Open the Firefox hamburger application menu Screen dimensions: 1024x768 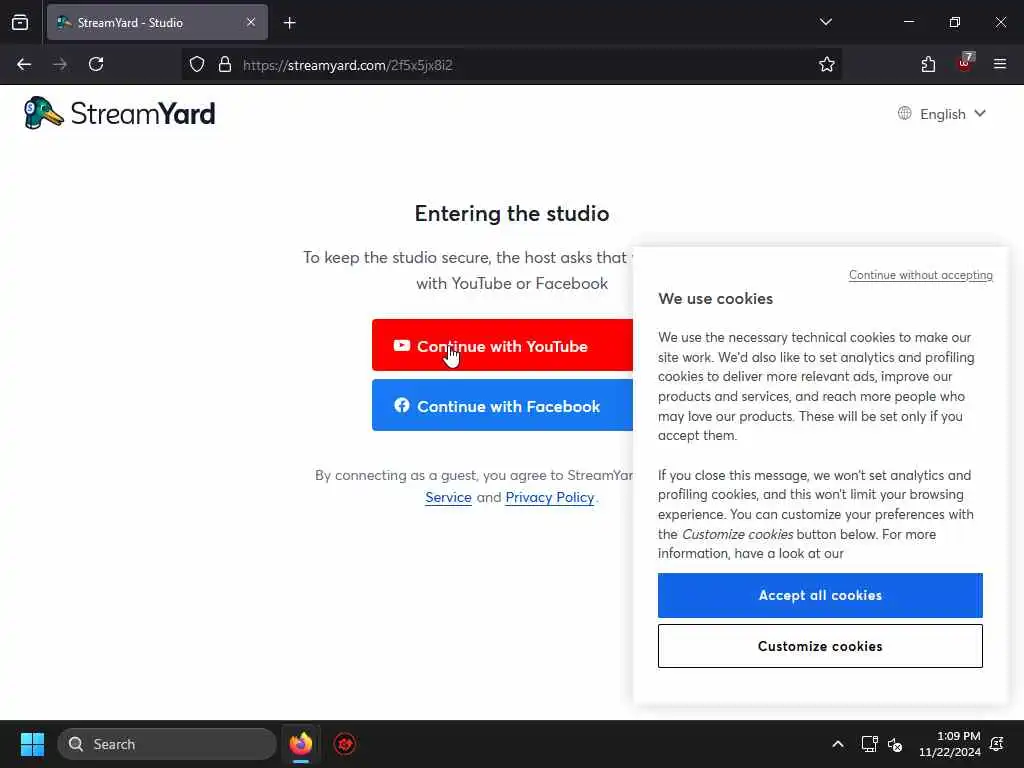[x=1000, y=64]
